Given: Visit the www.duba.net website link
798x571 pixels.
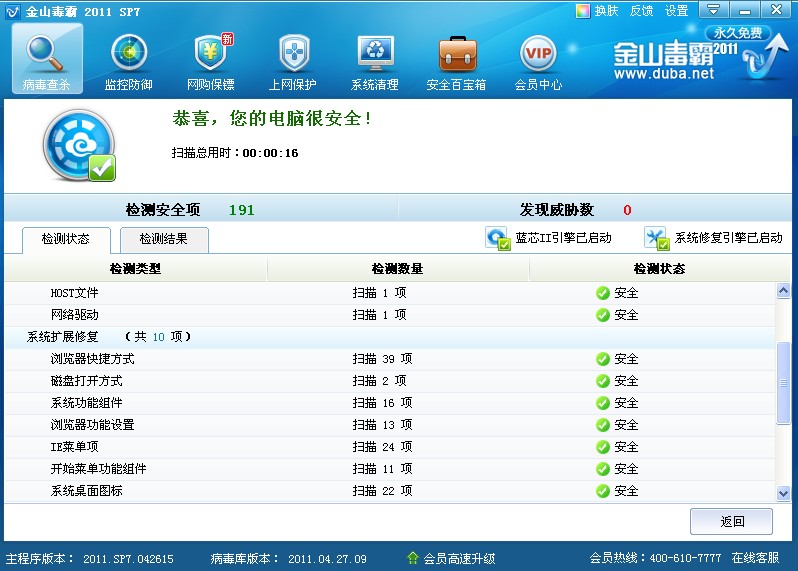Looking at the screenshot, I should 664,74.
